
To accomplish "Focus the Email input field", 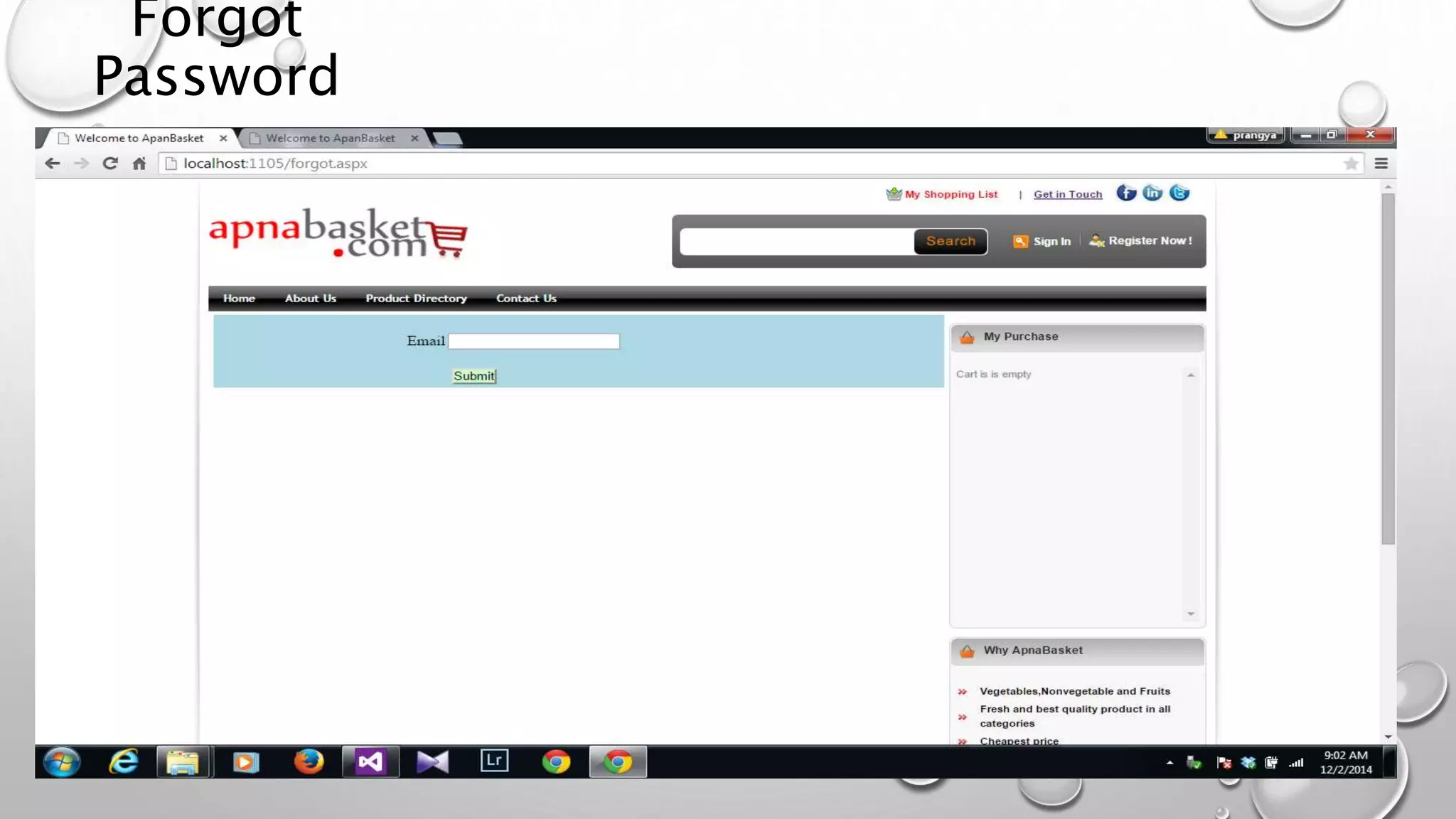I will [x=534, y=341].
